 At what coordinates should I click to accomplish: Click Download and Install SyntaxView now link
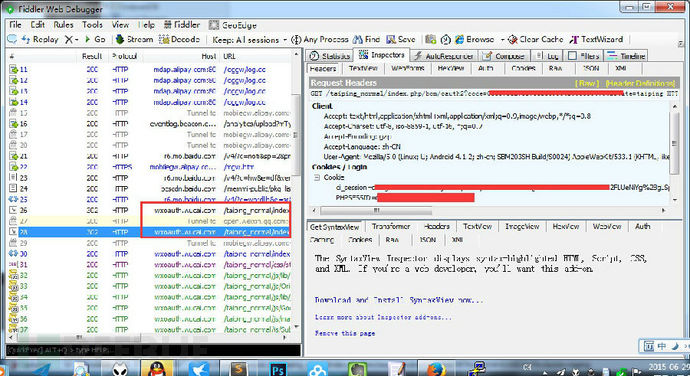coord(399,300)
